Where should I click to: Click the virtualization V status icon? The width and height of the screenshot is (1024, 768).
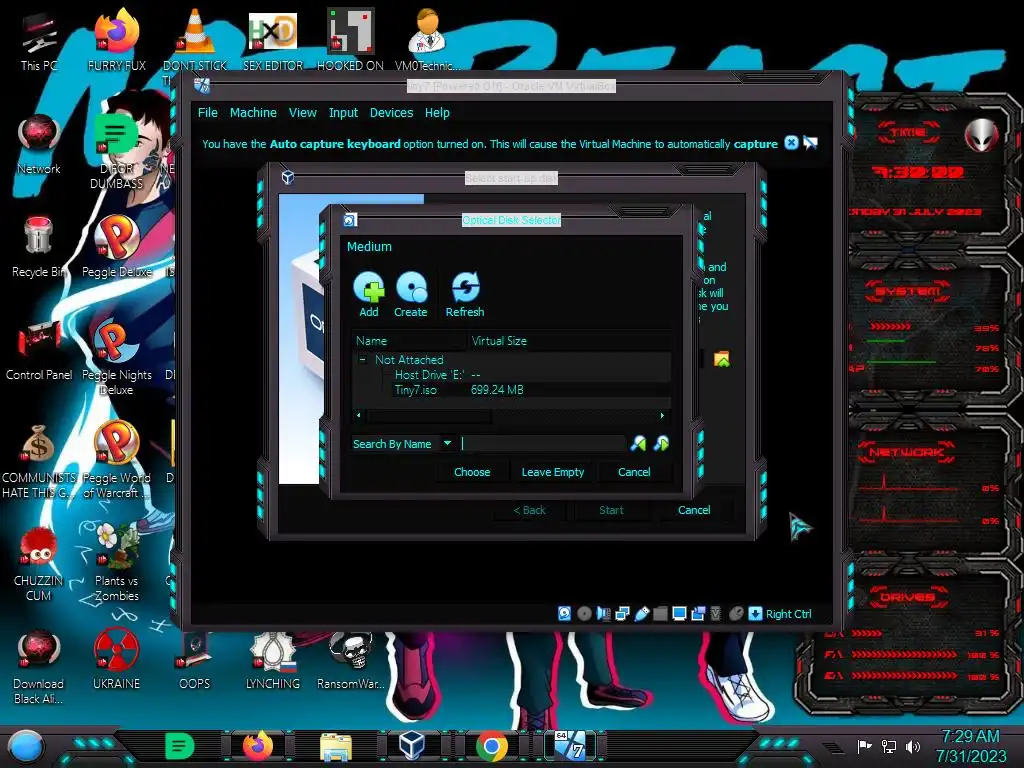pos(716,613)
